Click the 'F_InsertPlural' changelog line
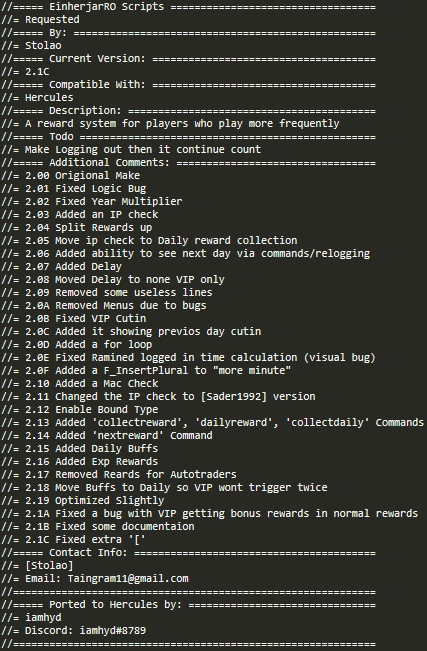 146,370
